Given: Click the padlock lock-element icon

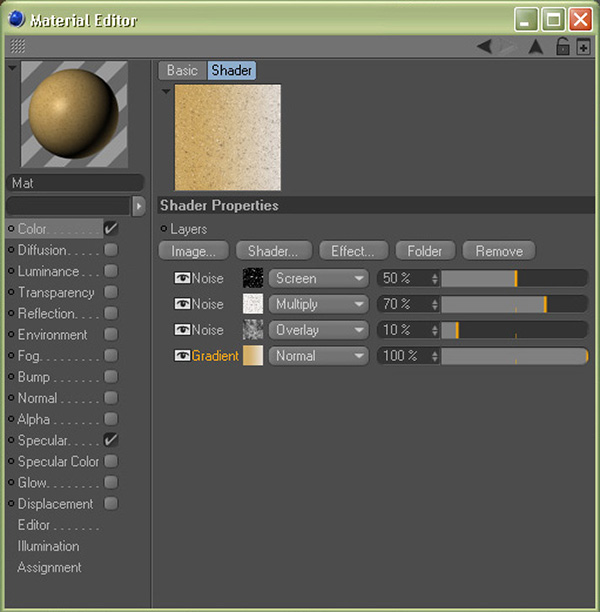Looking at the screenshot, I should pos(563,46).
